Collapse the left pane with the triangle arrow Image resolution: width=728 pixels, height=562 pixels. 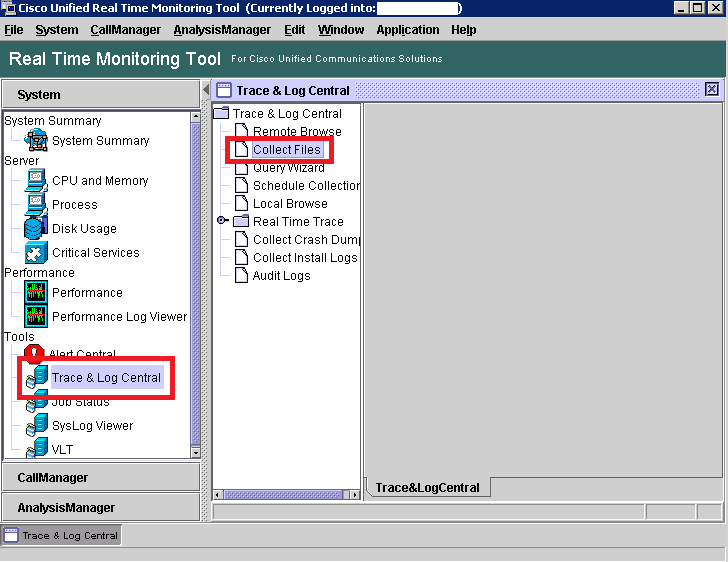click(x=206, y=89)
